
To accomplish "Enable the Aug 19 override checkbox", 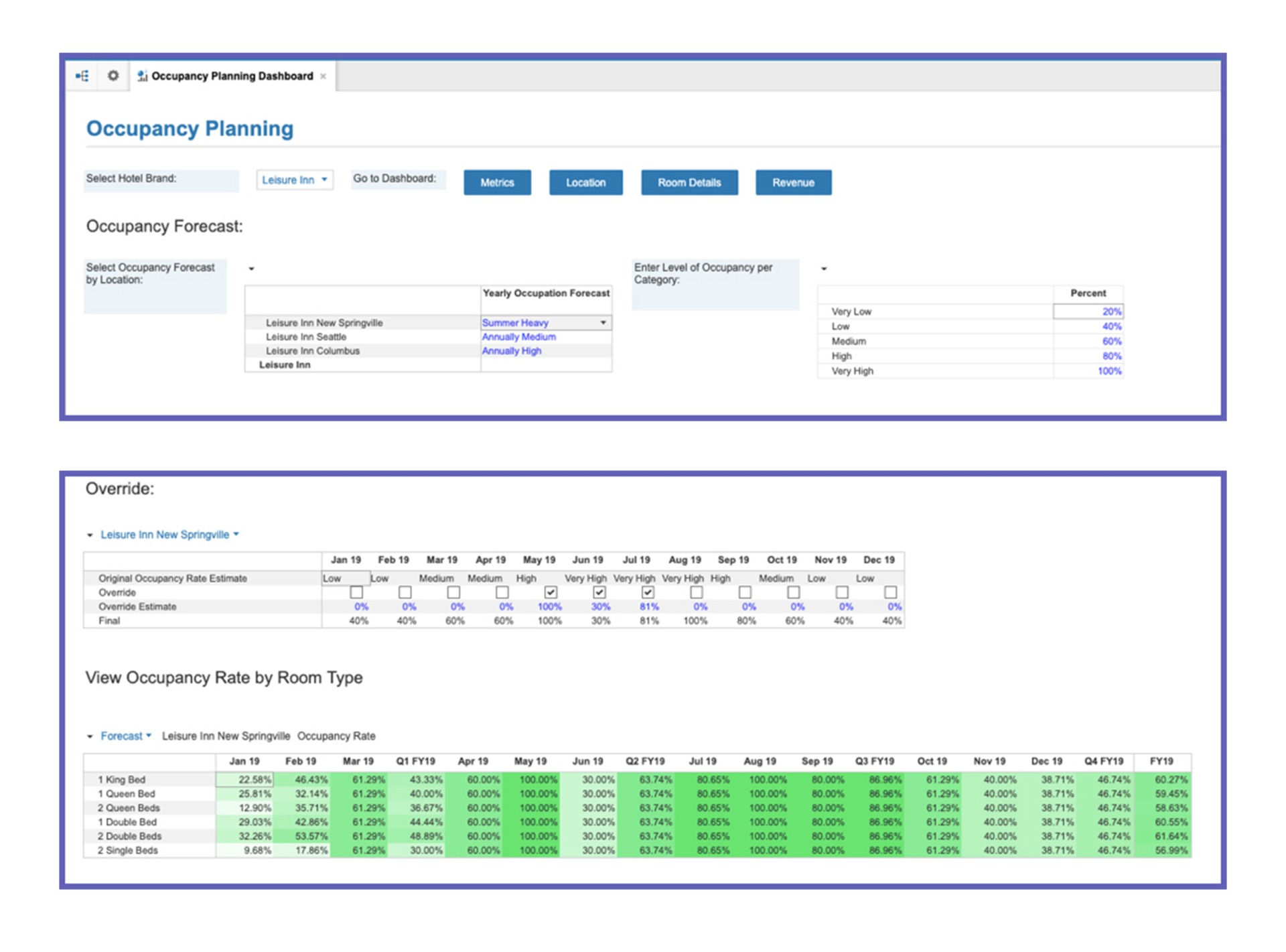I will click(x=697, y=592).
